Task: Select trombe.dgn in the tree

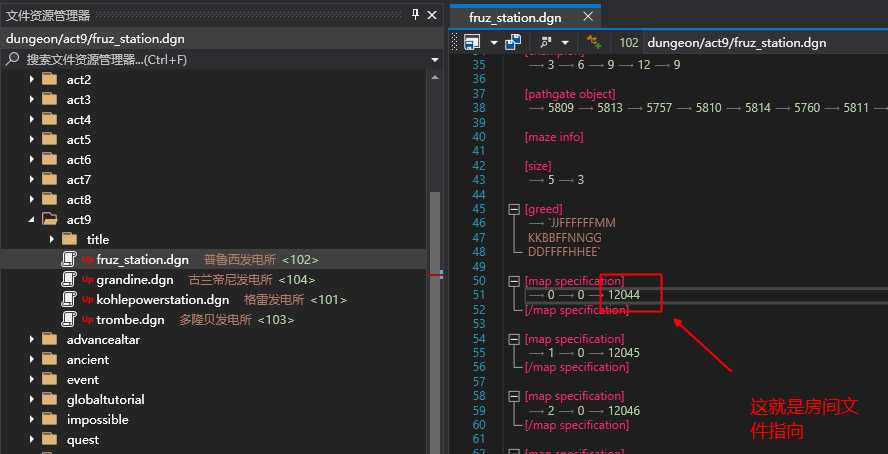Action: pos(131,320)
